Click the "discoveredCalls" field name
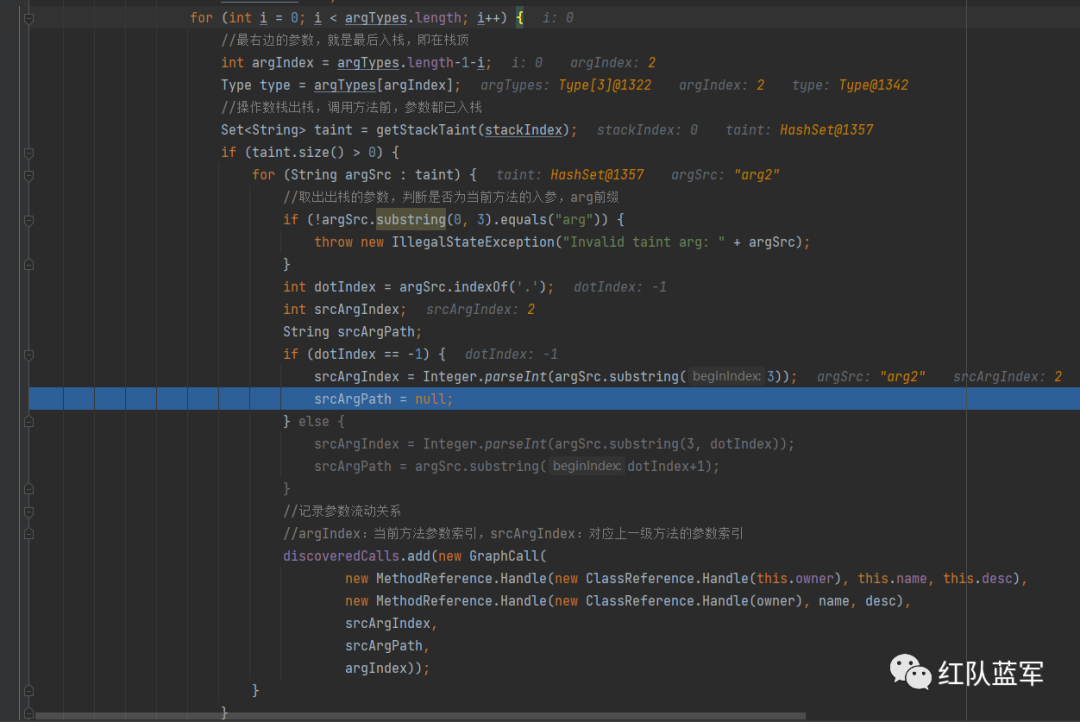1080x722 pixels. (x=341, y=556)
